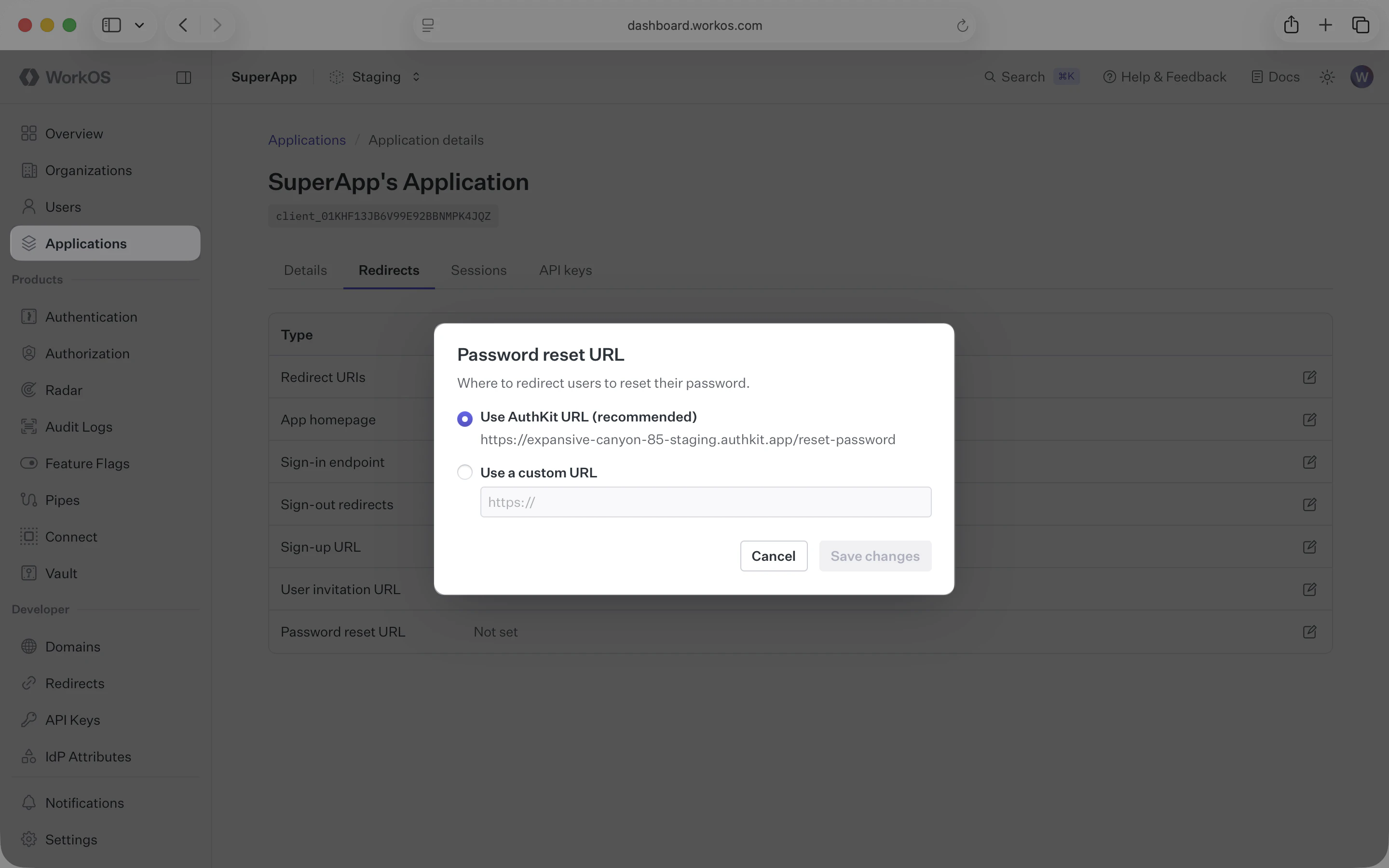Click the Radar icon
Screen dimensions: 1389x868
tap(29, 391)
